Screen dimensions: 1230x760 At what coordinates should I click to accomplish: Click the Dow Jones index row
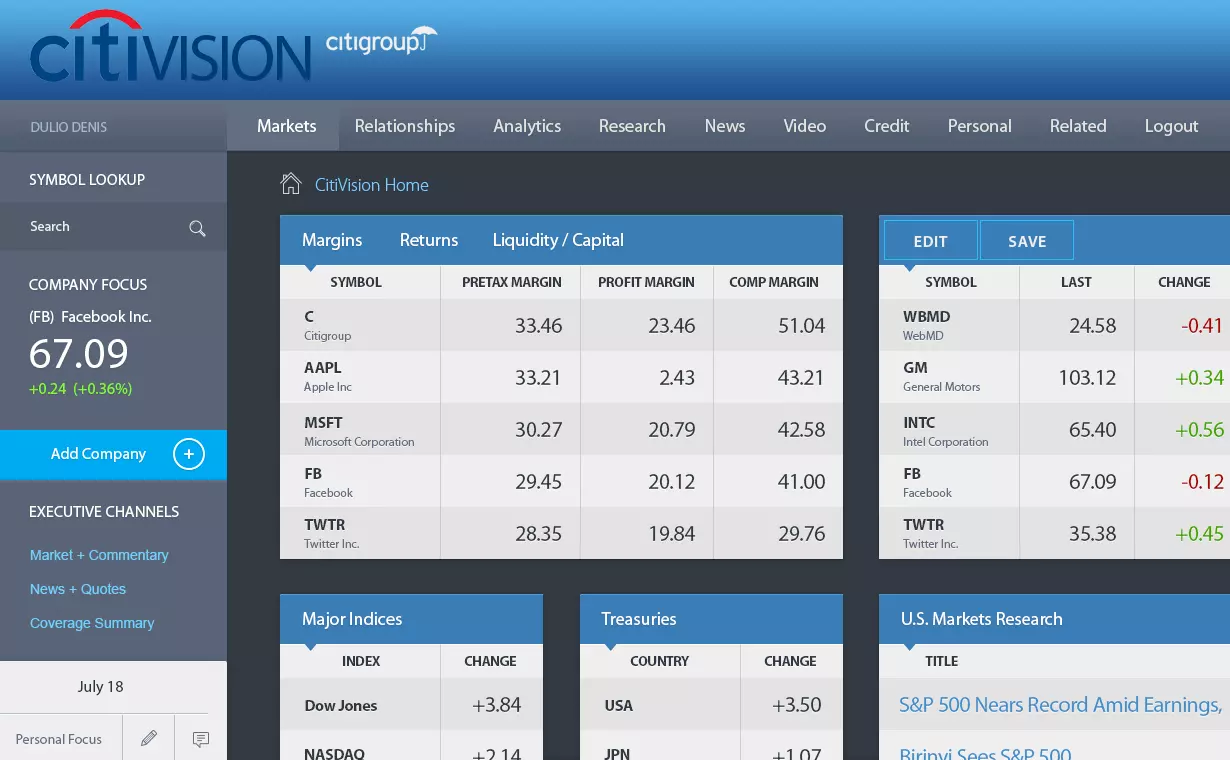pos(411,705)
